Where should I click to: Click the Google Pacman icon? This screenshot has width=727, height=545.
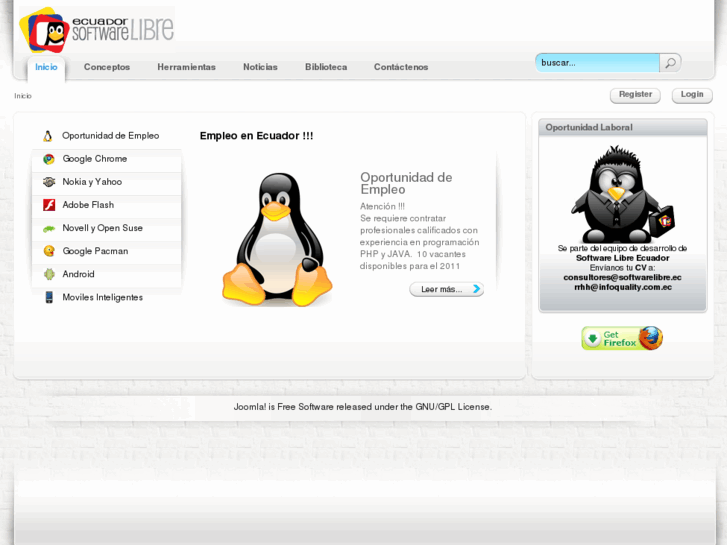coord(49,251)
